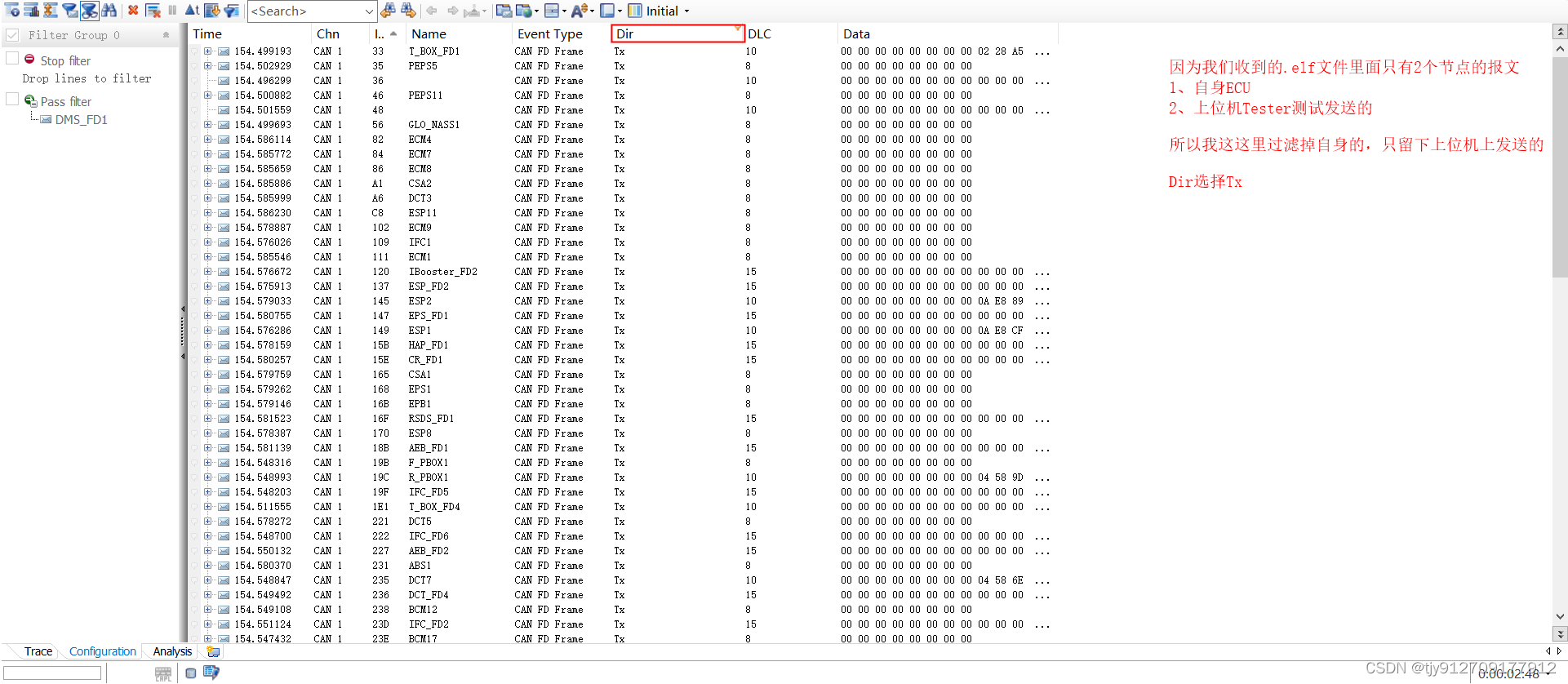This screenshot has height=684, width=1568.
Task: Click the column filter funnel icon
Action: pos(232,11)
